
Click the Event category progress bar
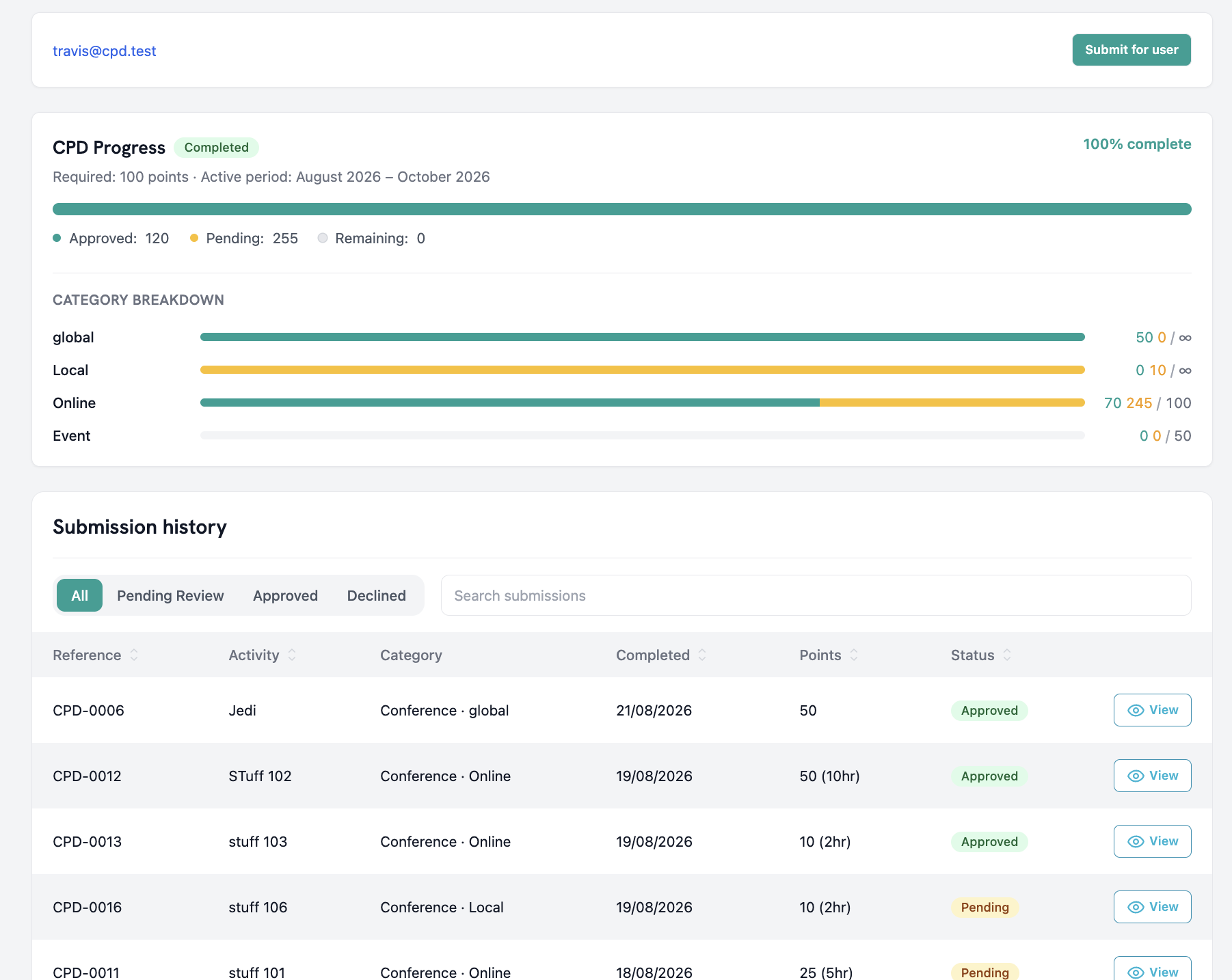point(643,435)
